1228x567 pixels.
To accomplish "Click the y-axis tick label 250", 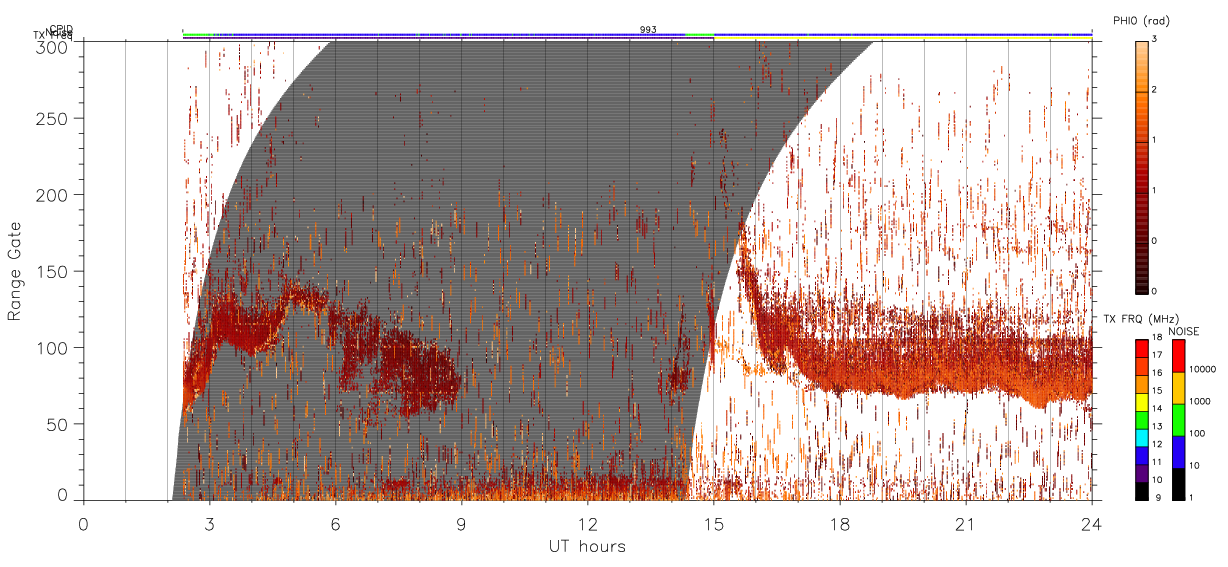I will pyautogui.click(x=52, y=118).
